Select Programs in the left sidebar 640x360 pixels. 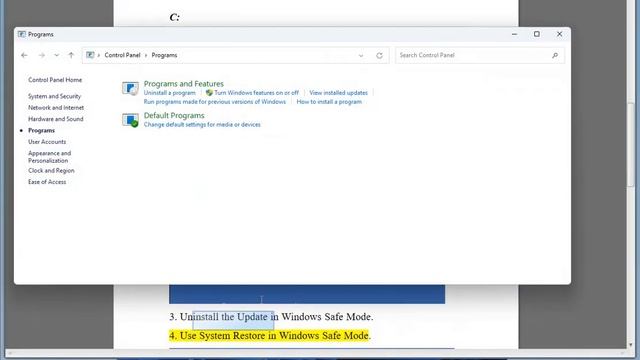[x=41, y=131]
